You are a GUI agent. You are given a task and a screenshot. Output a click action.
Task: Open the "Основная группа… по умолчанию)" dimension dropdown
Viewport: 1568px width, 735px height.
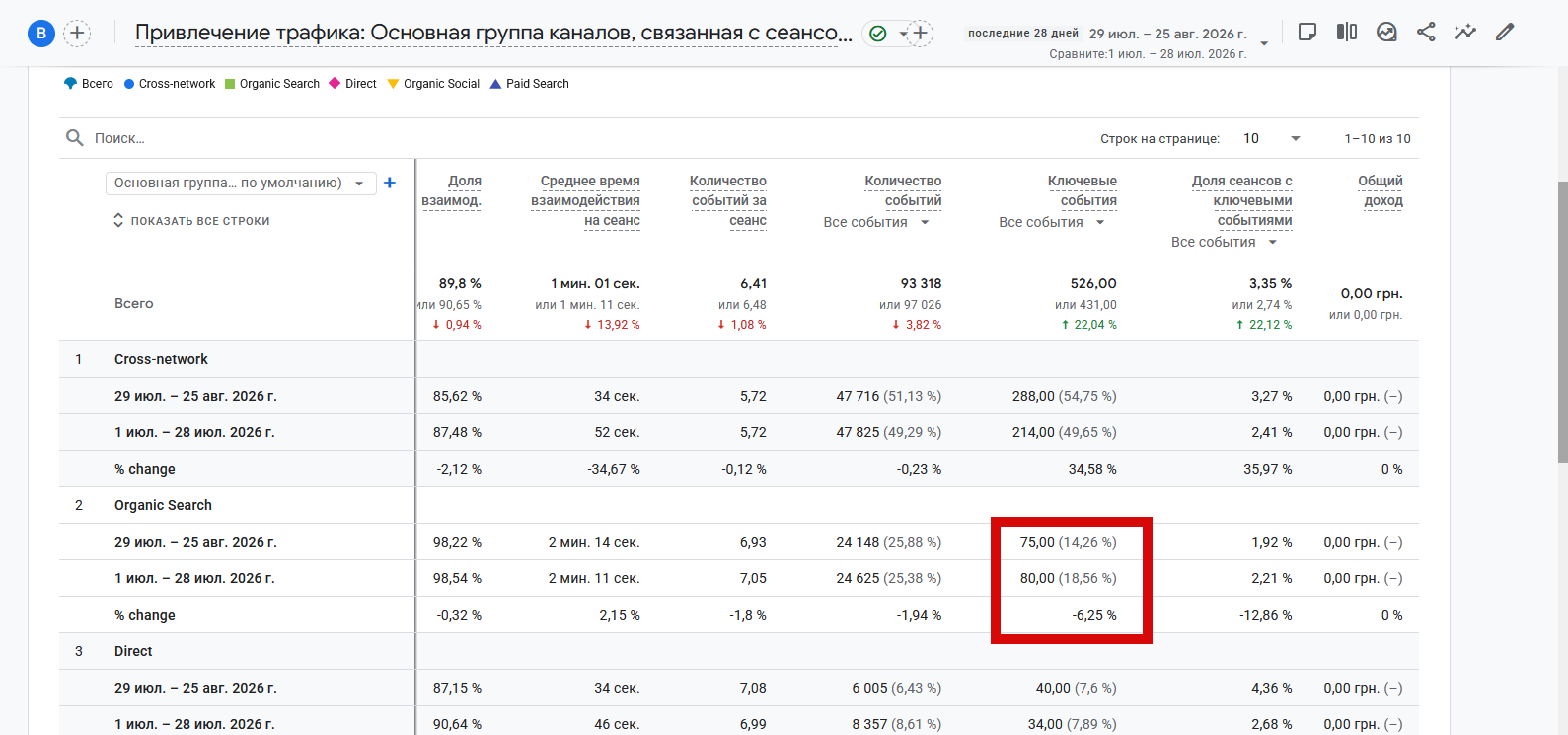241,183
